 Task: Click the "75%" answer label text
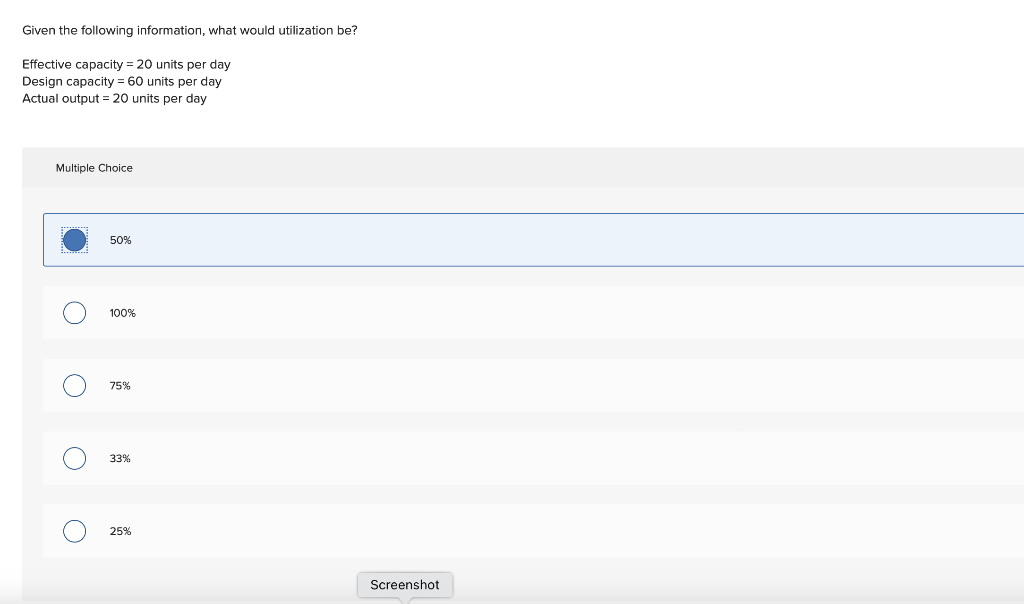120,386
